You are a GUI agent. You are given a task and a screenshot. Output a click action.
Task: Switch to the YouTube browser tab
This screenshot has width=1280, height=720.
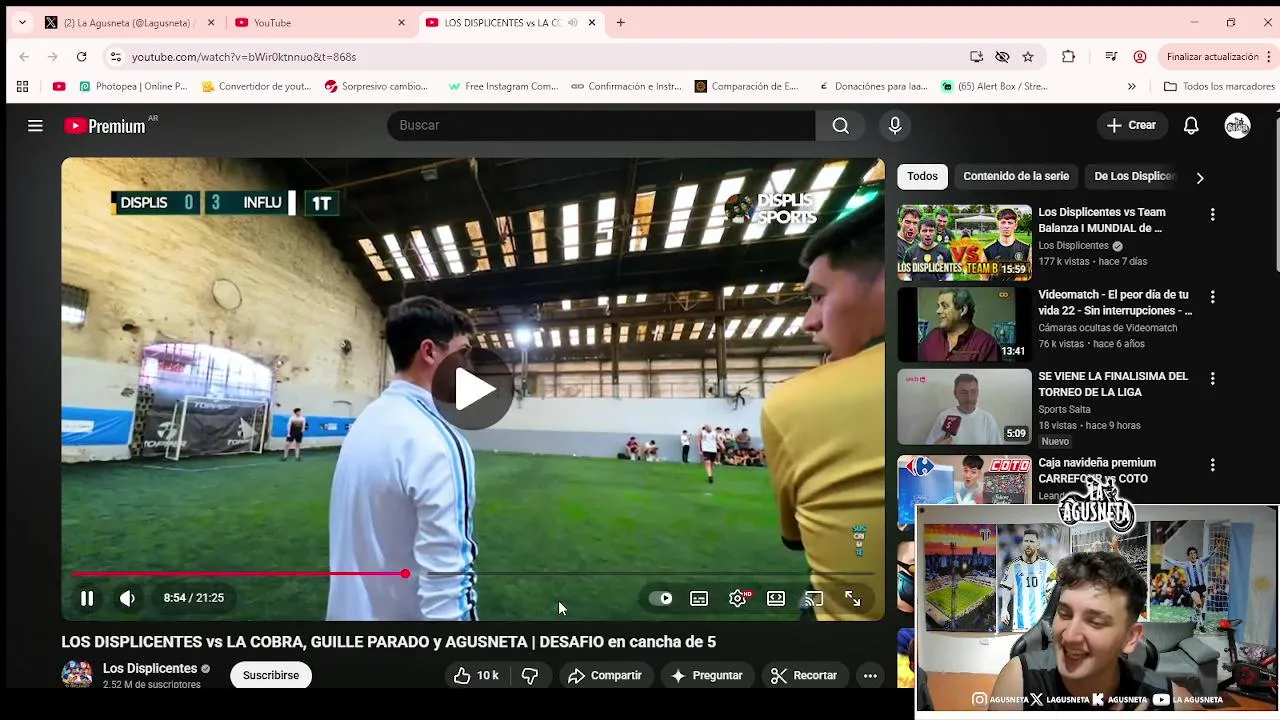[320, 22]
